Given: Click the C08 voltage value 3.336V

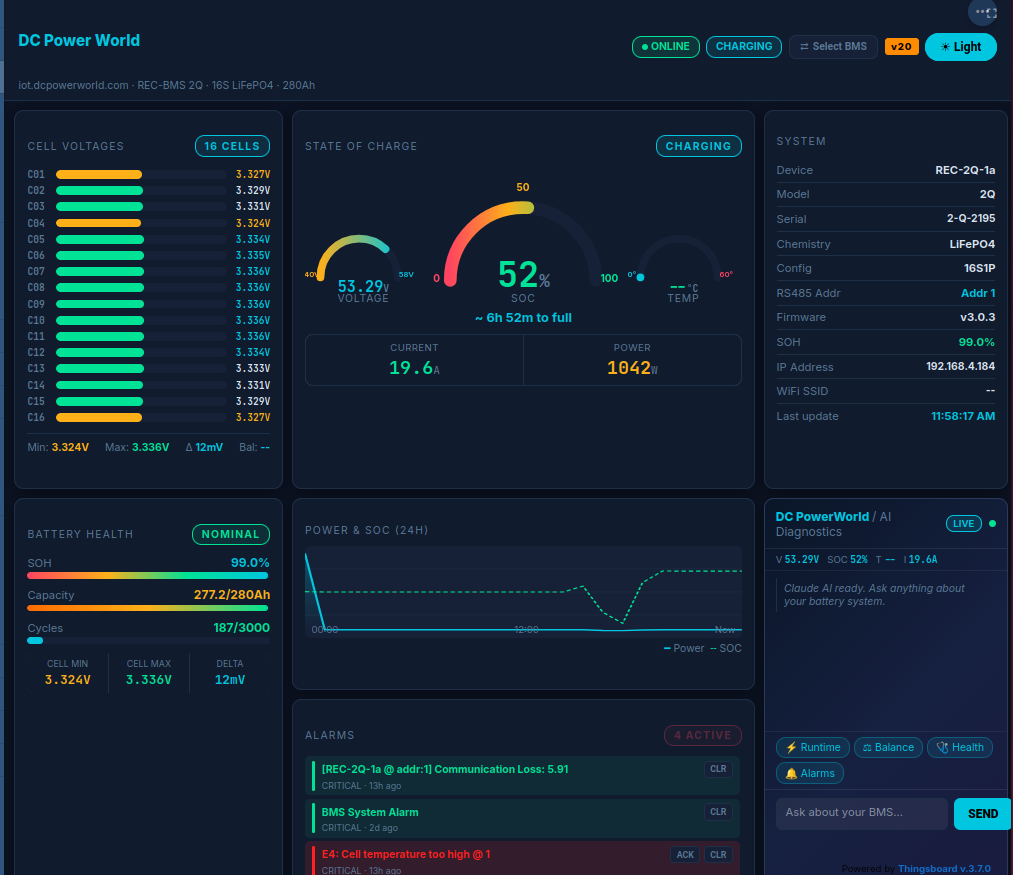Looking at the screenshot, I should tap(253, 288).
